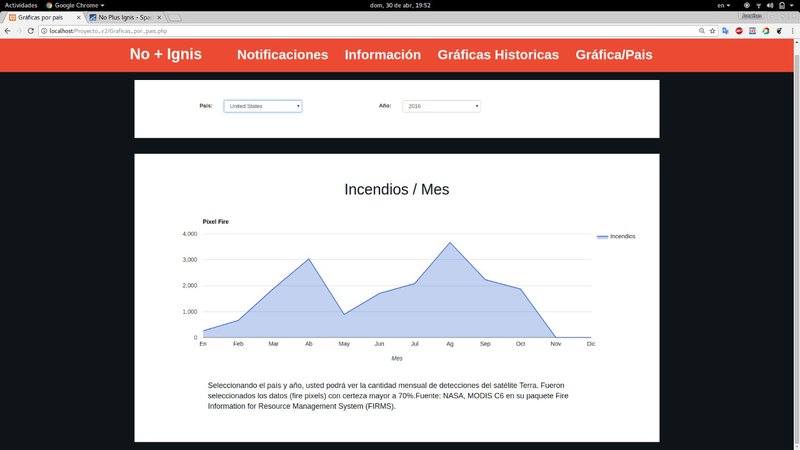
Task: Click the Incendios legend color swatch
Action: click(602, 237)
